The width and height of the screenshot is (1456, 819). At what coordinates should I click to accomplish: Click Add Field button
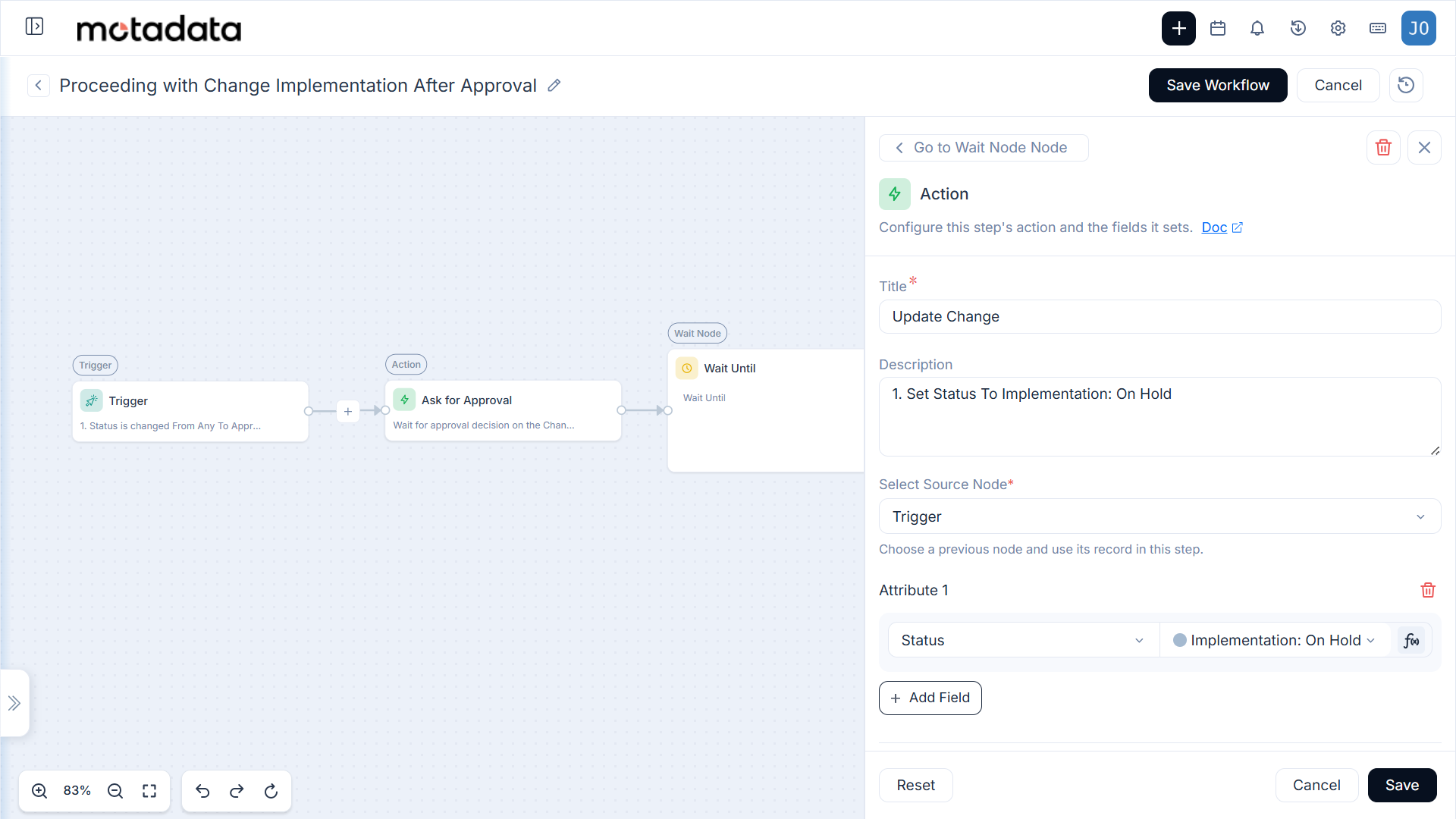pyautogui.click(x=930, y=698)
